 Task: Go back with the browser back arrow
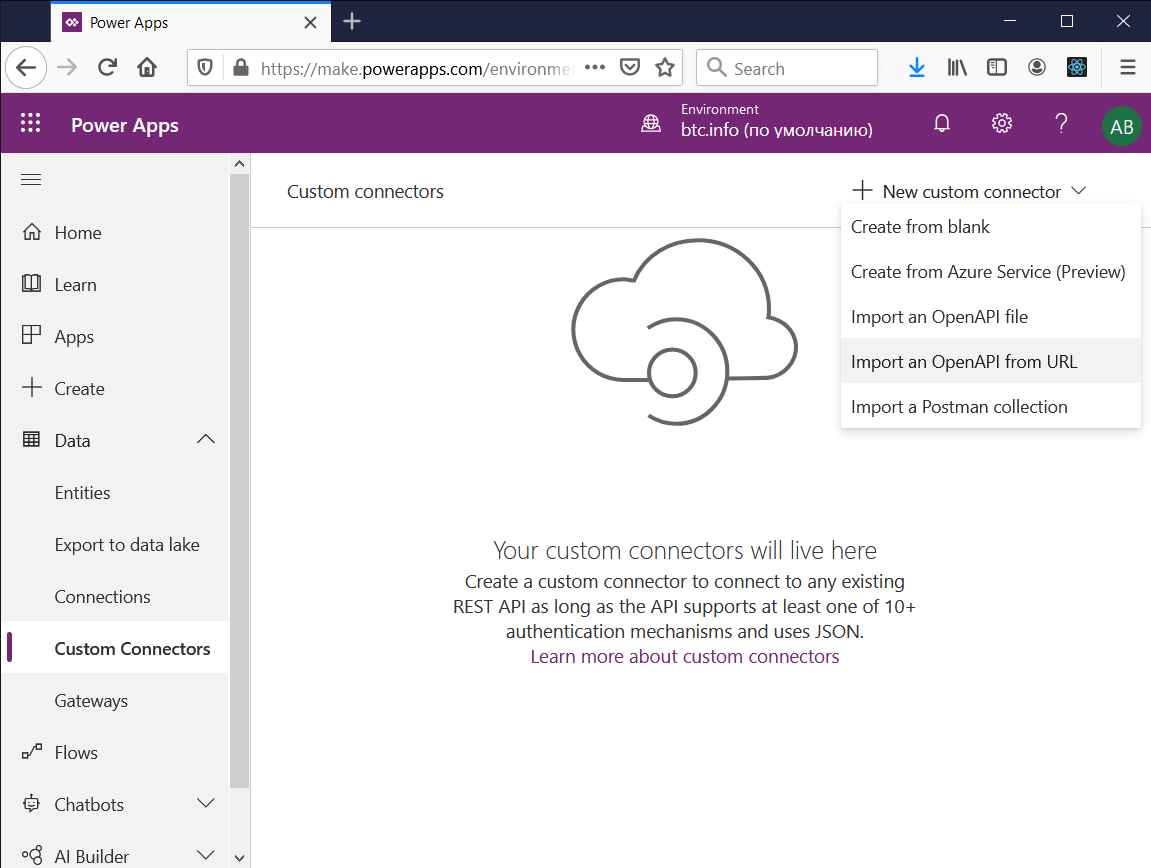point(26,68)
